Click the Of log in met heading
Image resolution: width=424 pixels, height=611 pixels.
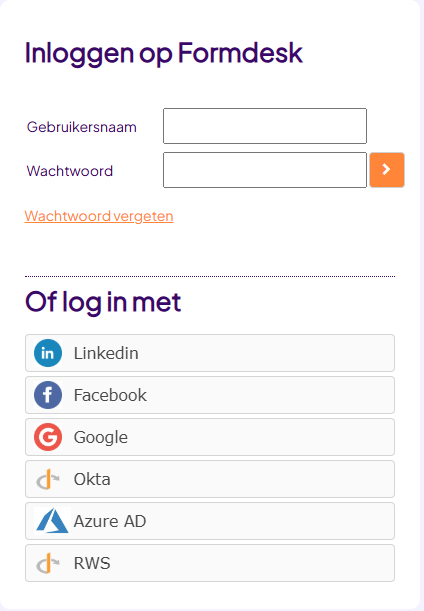[x=103, y=303]
